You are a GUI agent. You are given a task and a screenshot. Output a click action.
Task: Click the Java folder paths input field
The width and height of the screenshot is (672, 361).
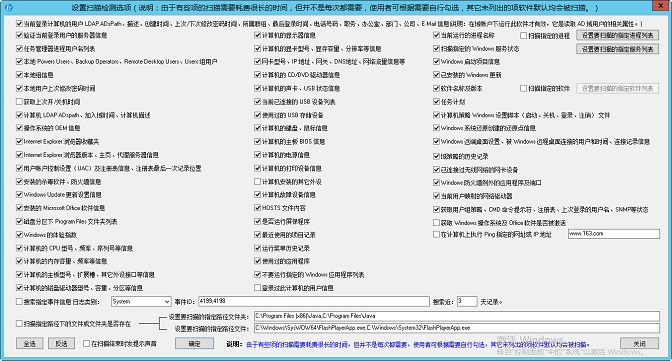tap(456, 316)
